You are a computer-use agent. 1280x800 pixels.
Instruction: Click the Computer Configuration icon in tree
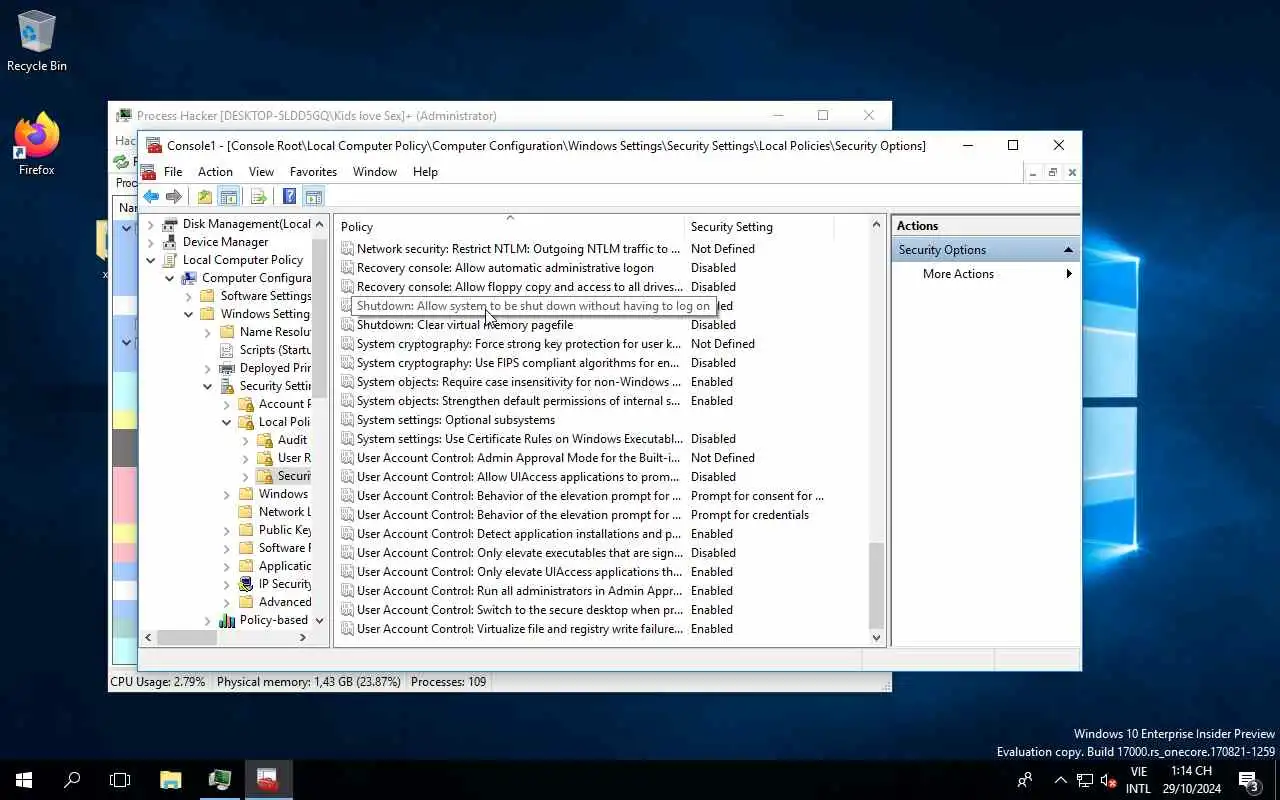[x=189, y=278]
